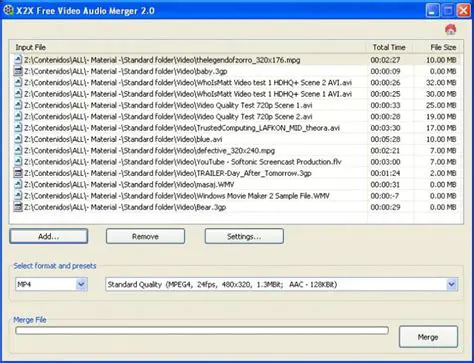The height and width of the screenshot is (363, 474).
Task: Click total time 00:03:30
Action: (x=385, y=128)
